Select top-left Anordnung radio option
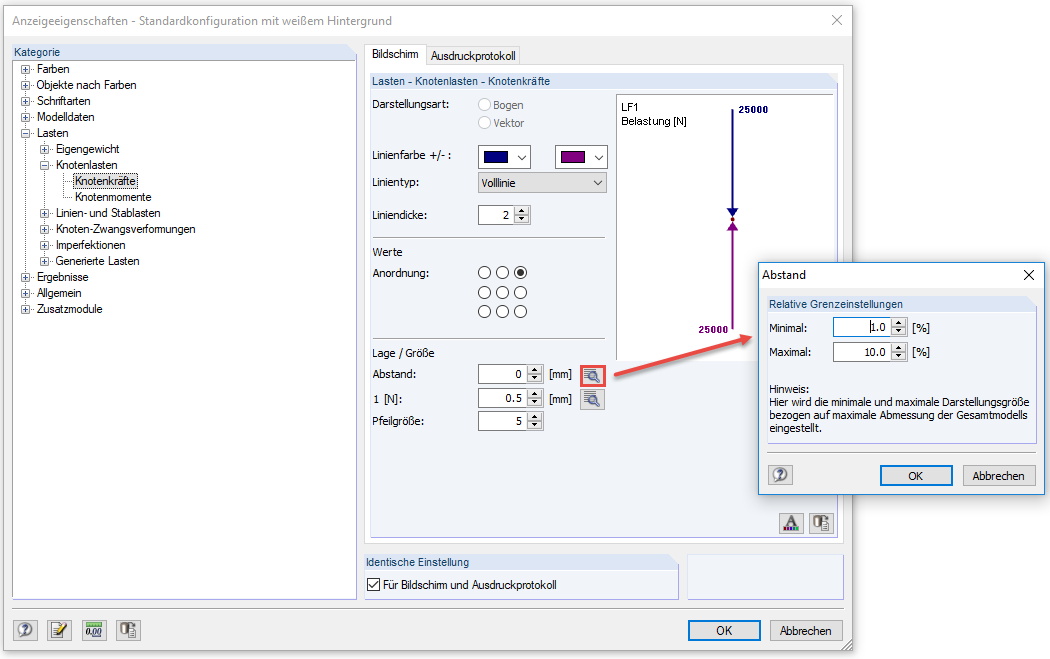Viewport: 1050px width, 659px height. pyautogui.click(x=484, y=273)
